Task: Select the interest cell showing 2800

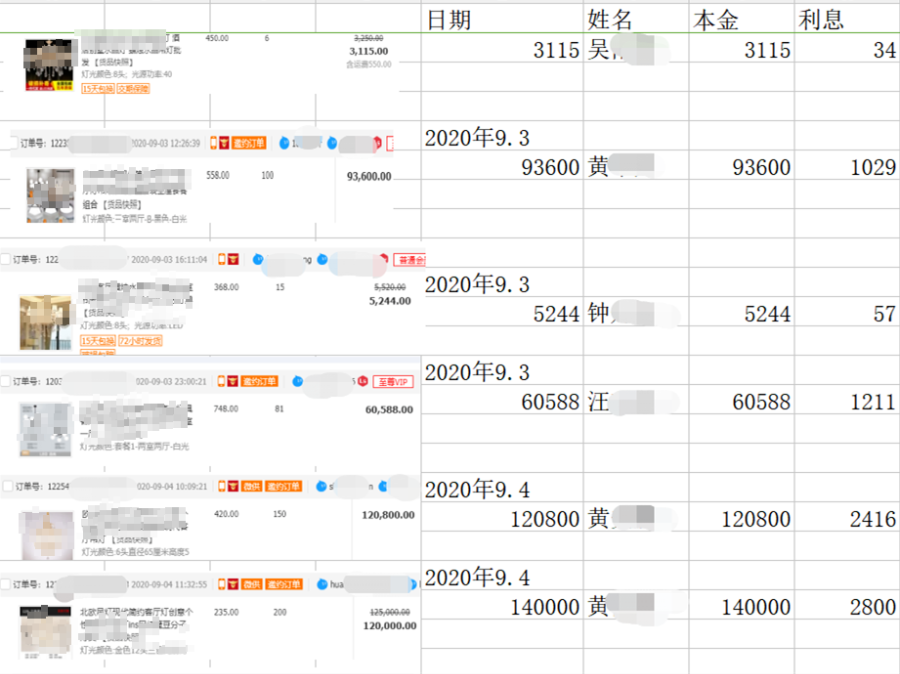Action: point(846,607)
